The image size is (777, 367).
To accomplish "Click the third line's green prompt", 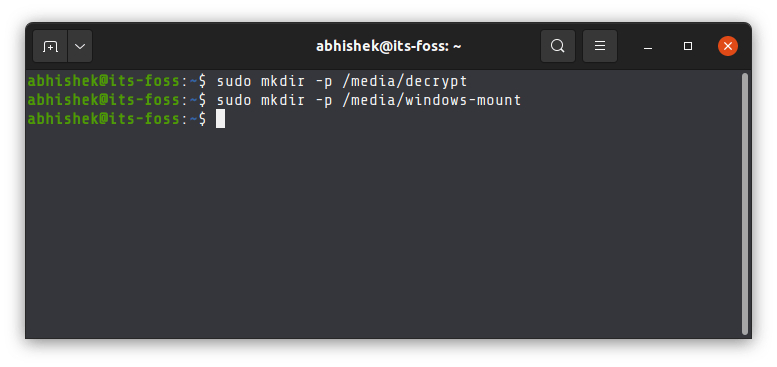I will pyautogui.click(x=105, y=119).
